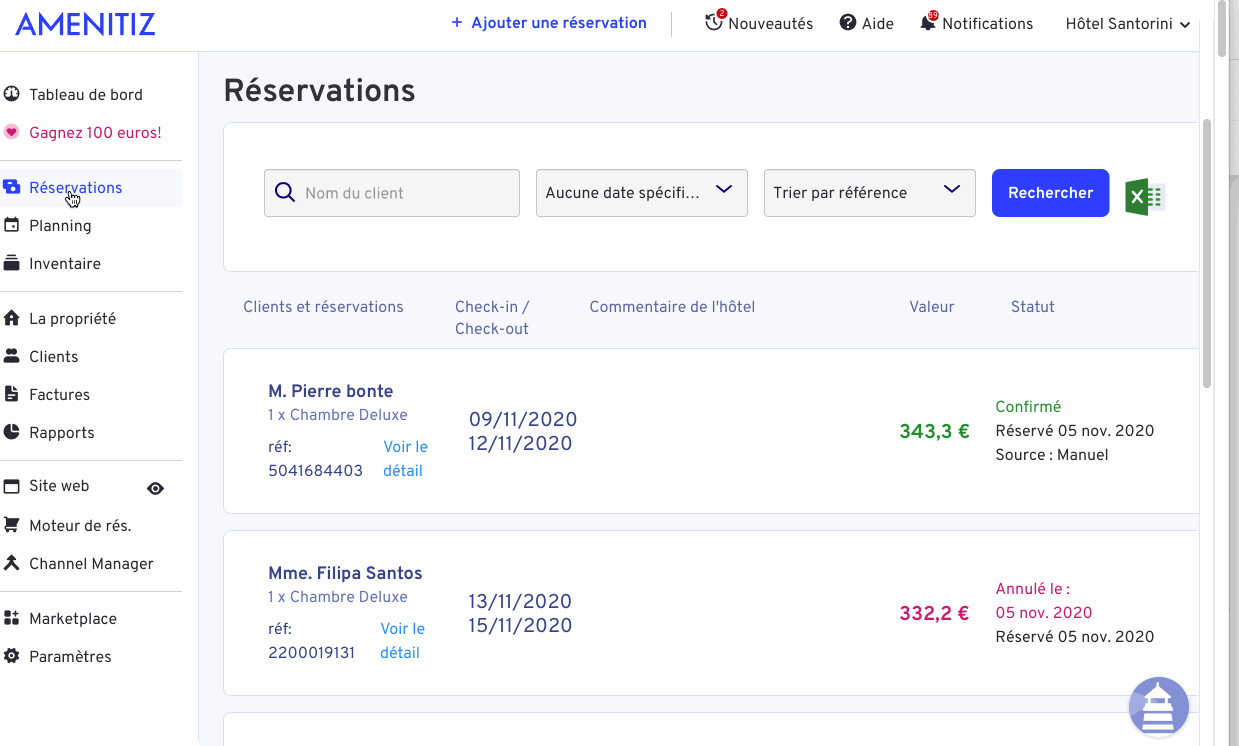
Task: Toggle the Site web eye icon
Action: click(x=155, y=488)
